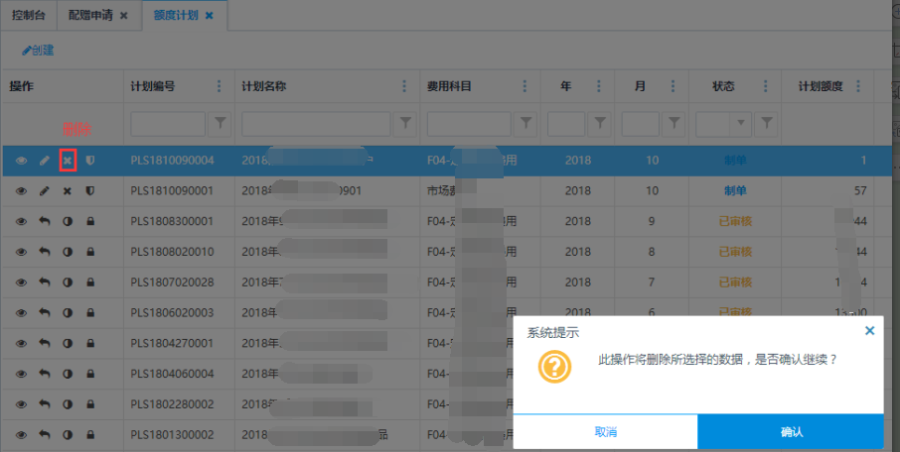The height and width of the screenshot is (452, 900).
Task: Open the 计划编号 column options menu
Action: point(219,87)
